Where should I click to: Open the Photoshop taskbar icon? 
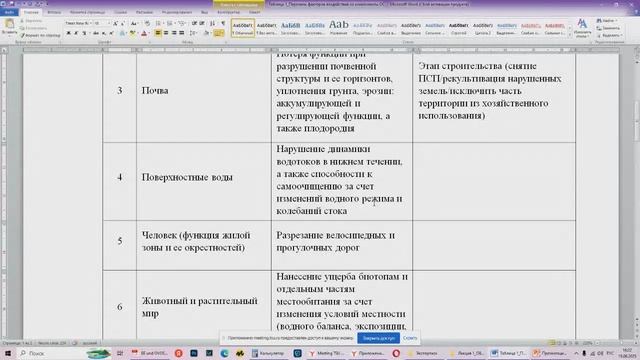point(194,353)
